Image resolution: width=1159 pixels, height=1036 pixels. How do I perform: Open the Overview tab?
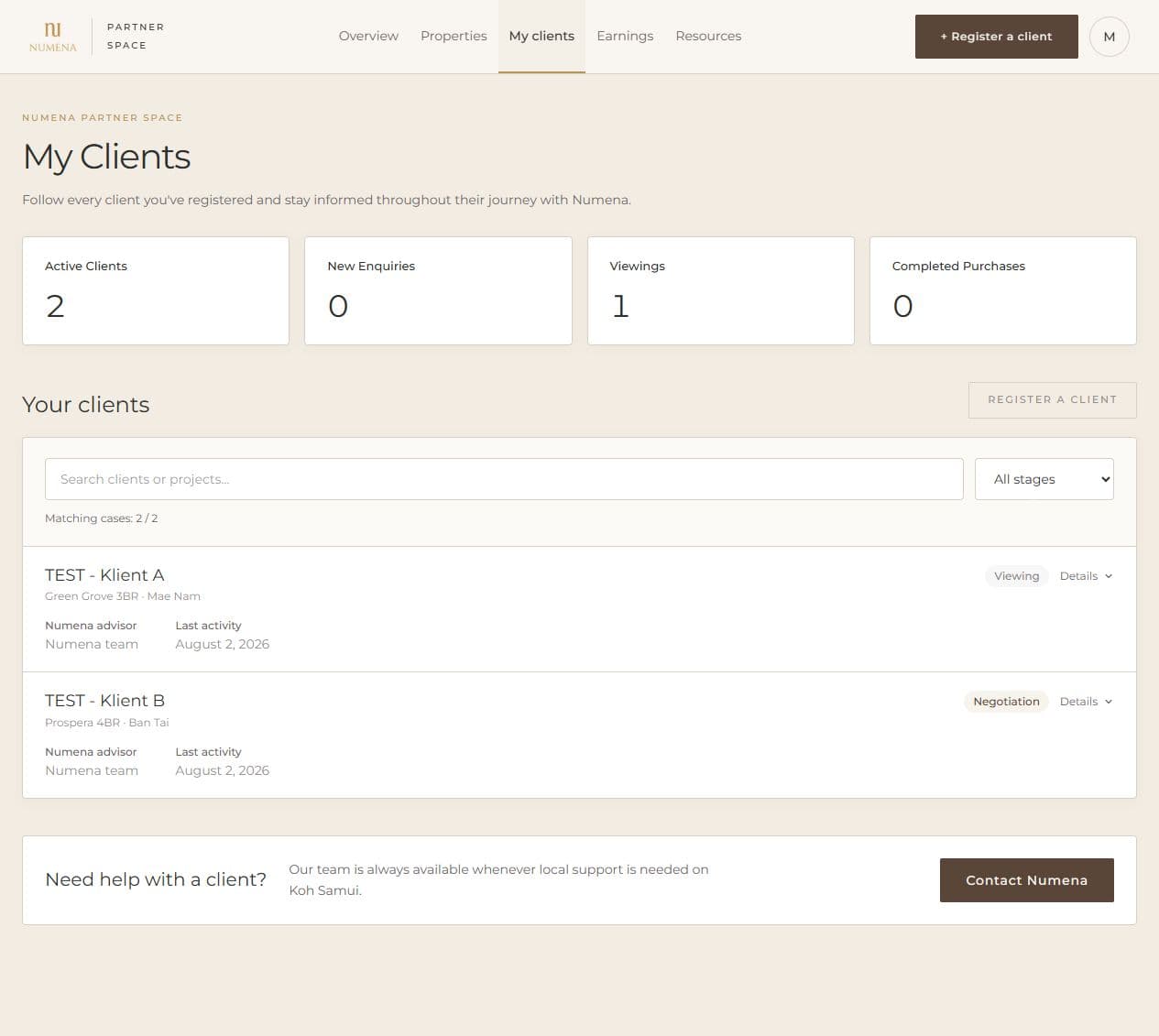(x=368, y=36)
